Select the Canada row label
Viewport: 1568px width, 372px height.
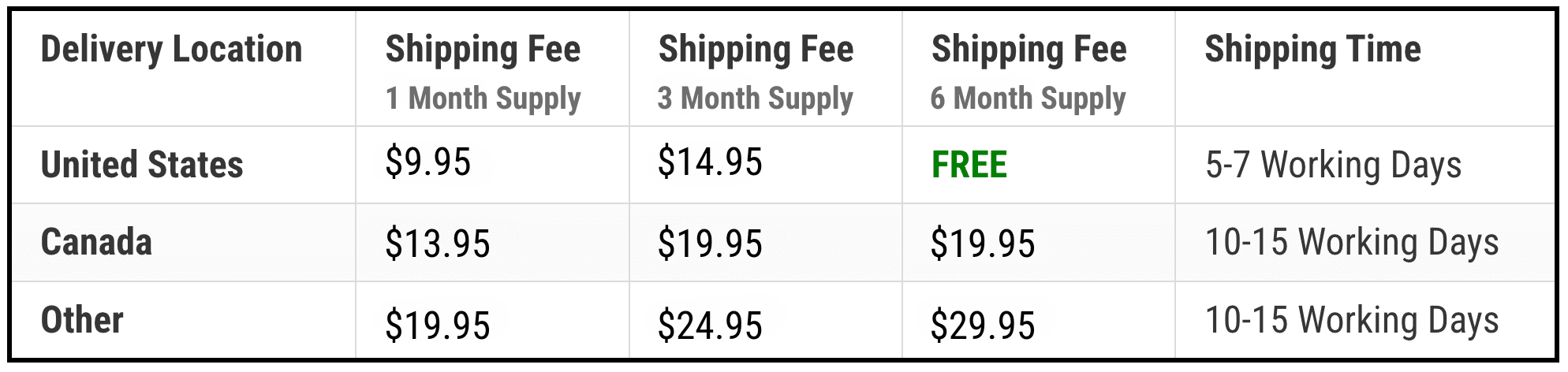(96, 242)
